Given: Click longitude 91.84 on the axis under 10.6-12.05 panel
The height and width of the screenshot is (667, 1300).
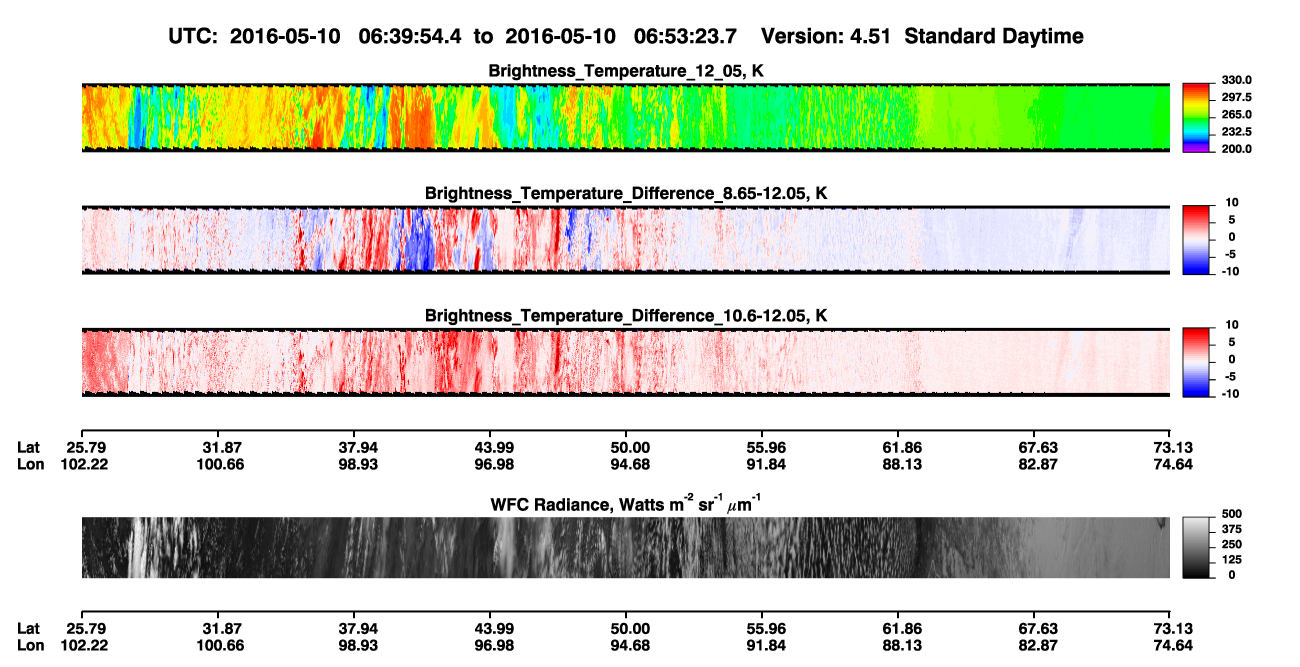Looking at the screenshot, I should pyautogui.click(x=762, y=464).
